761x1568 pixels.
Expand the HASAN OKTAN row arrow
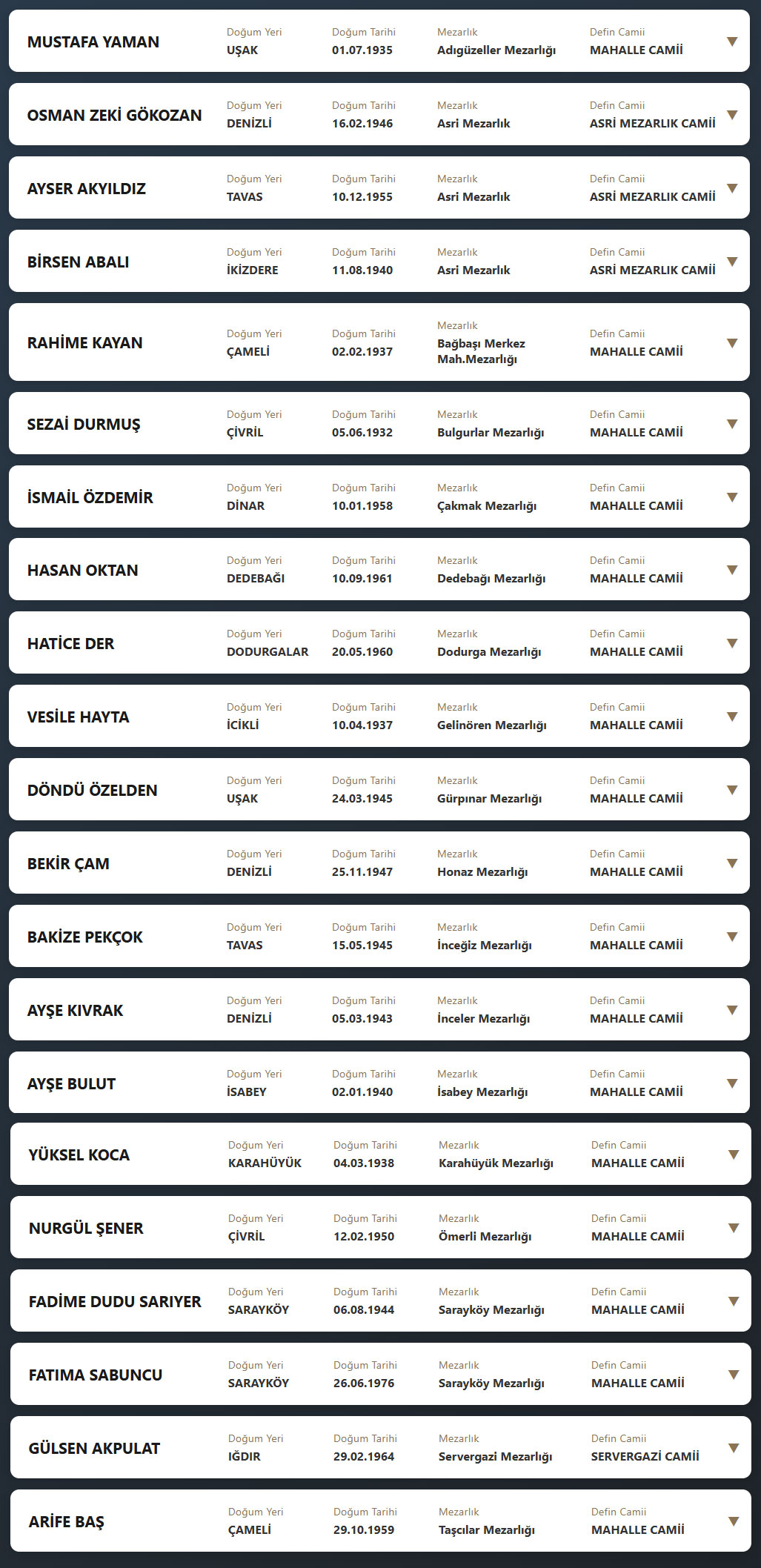[x=732, y=570]
